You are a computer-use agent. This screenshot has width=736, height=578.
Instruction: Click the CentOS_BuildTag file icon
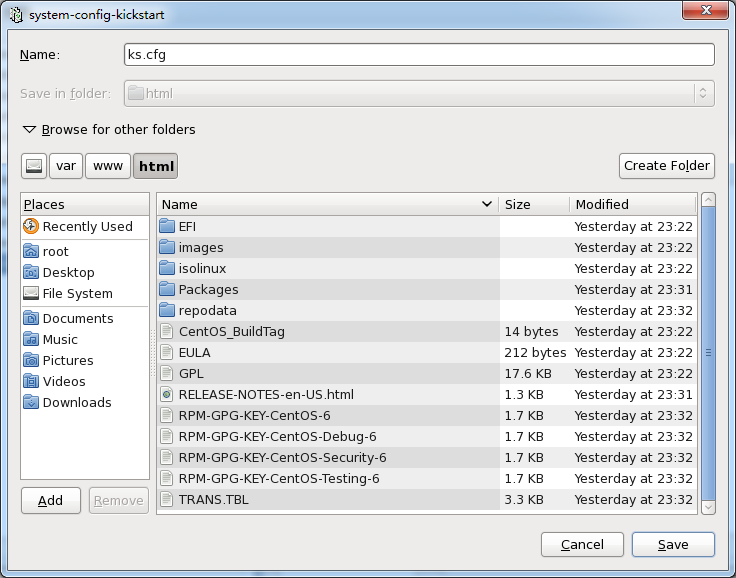(167, 331)
